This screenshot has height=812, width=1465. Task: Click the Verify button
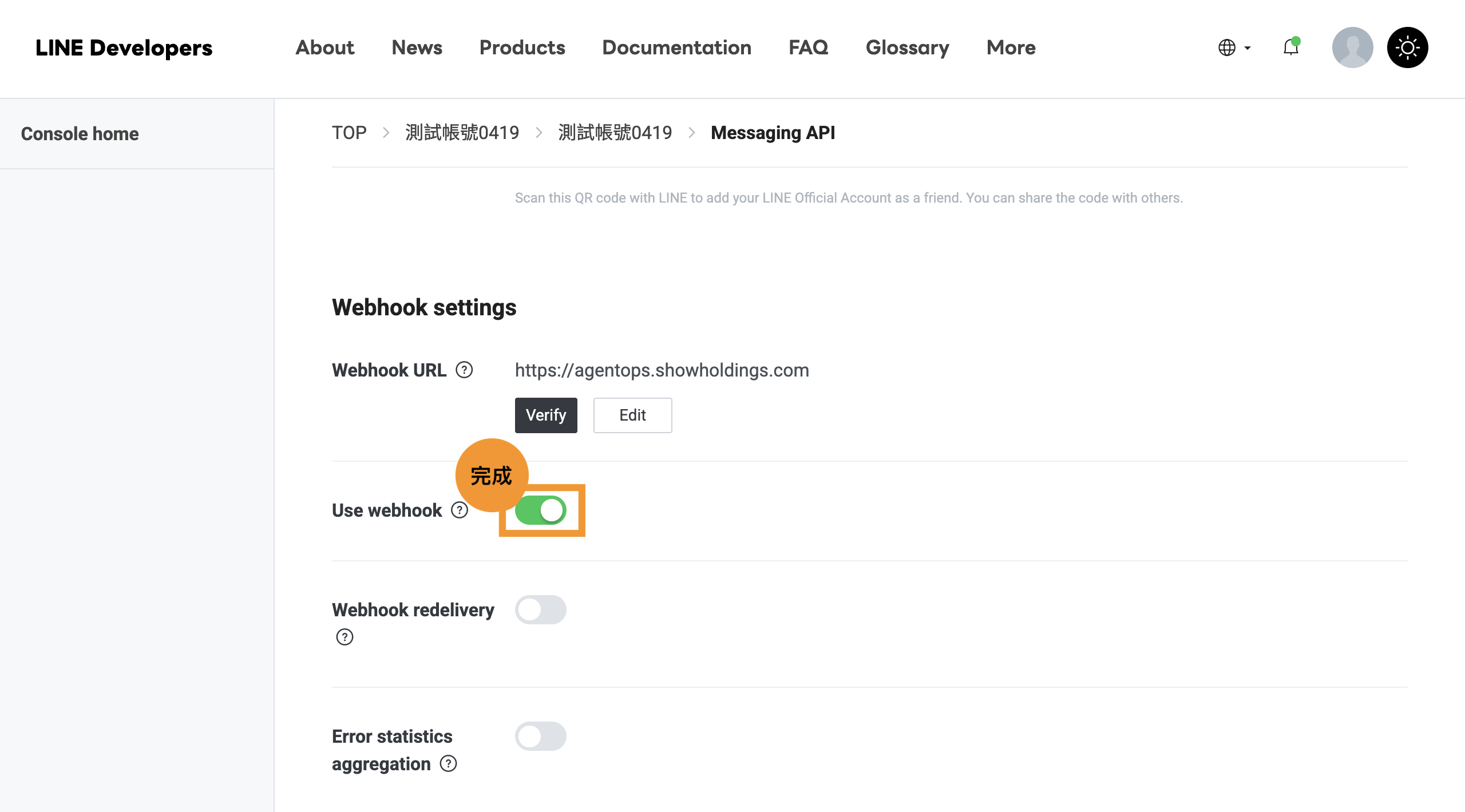pos(546,415)
